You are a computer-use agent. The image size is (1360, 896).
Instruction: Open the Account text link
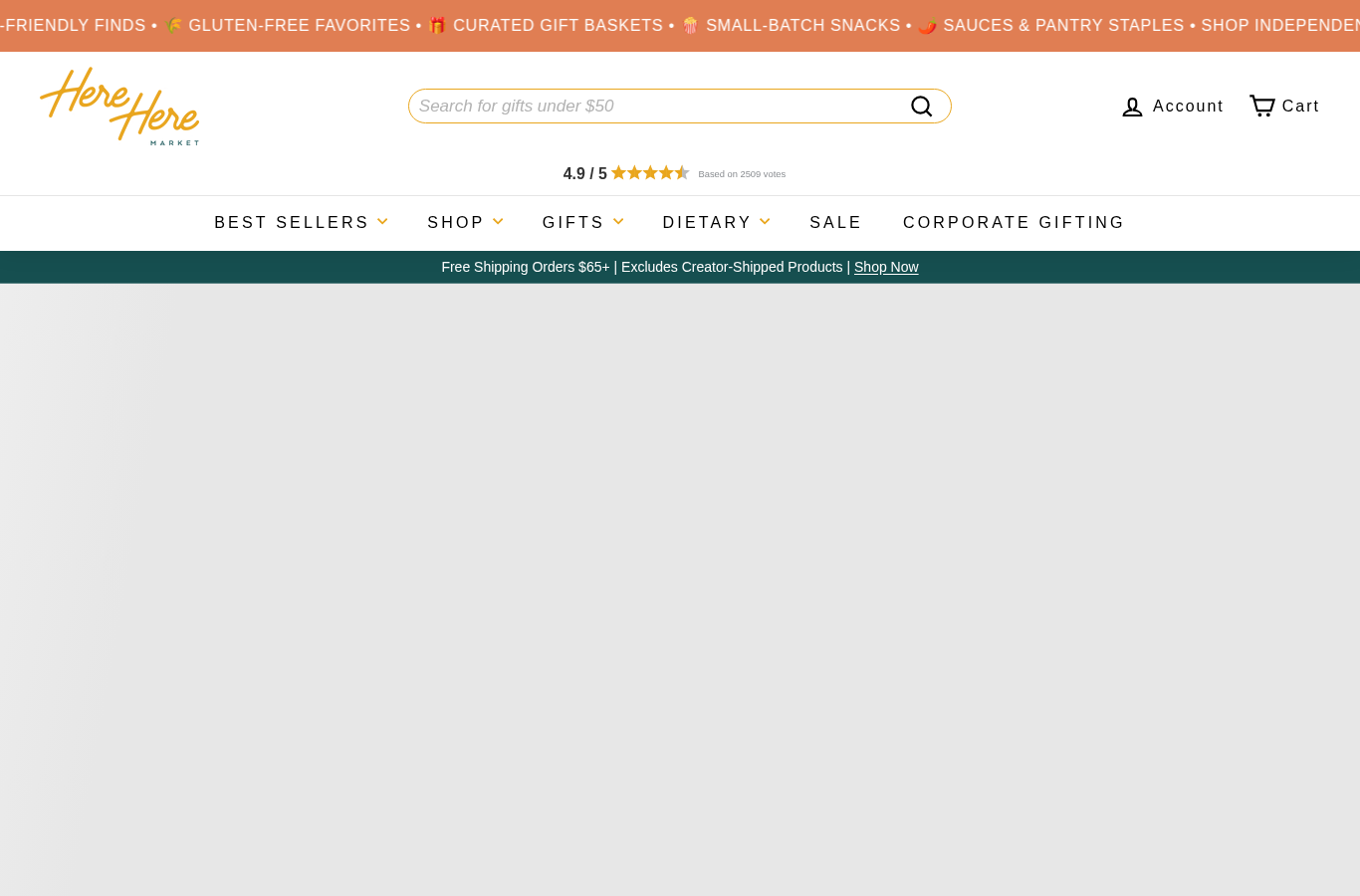(1188, 107)
